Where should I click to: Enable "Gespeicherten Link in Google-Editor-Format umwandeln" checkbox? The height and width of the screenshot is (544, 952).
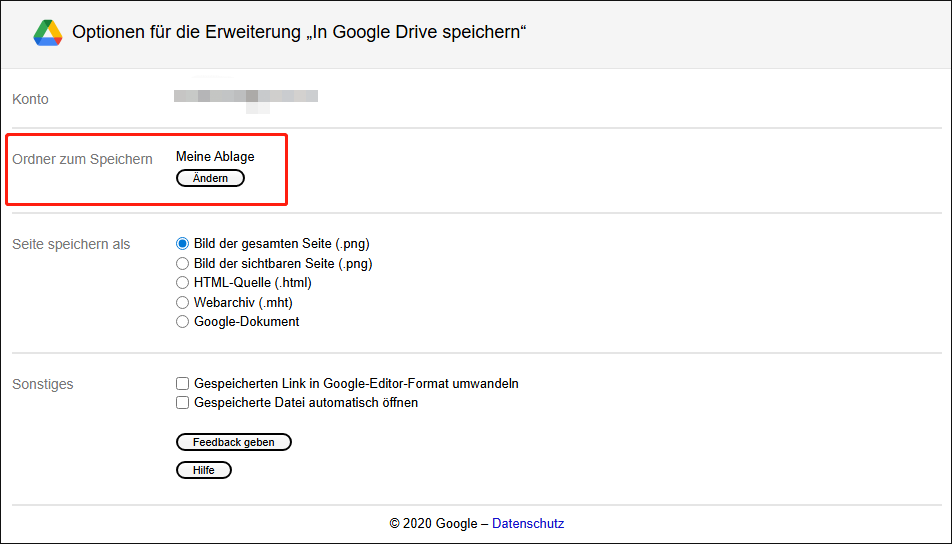[182, 383]
